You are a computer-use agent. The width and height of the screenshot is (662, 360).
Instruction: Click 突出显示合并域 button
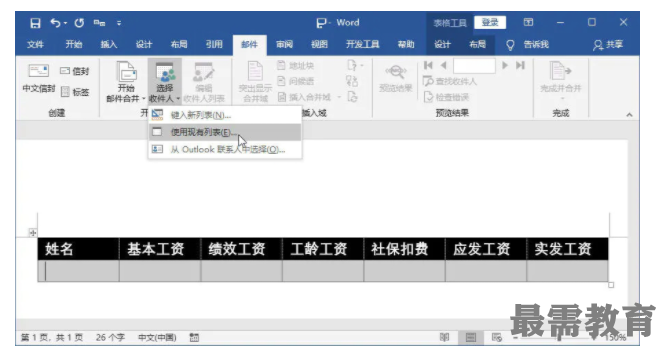pos(255,82)
